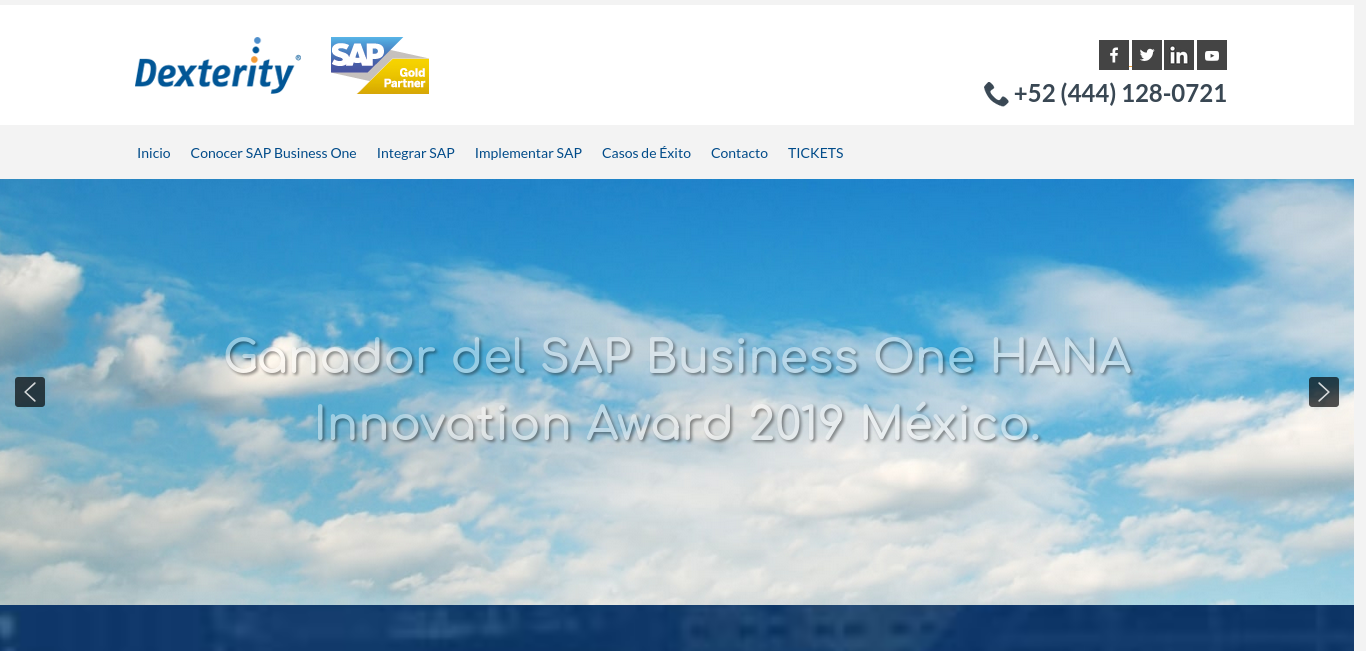Show the previous slide with left arrow

30,392
